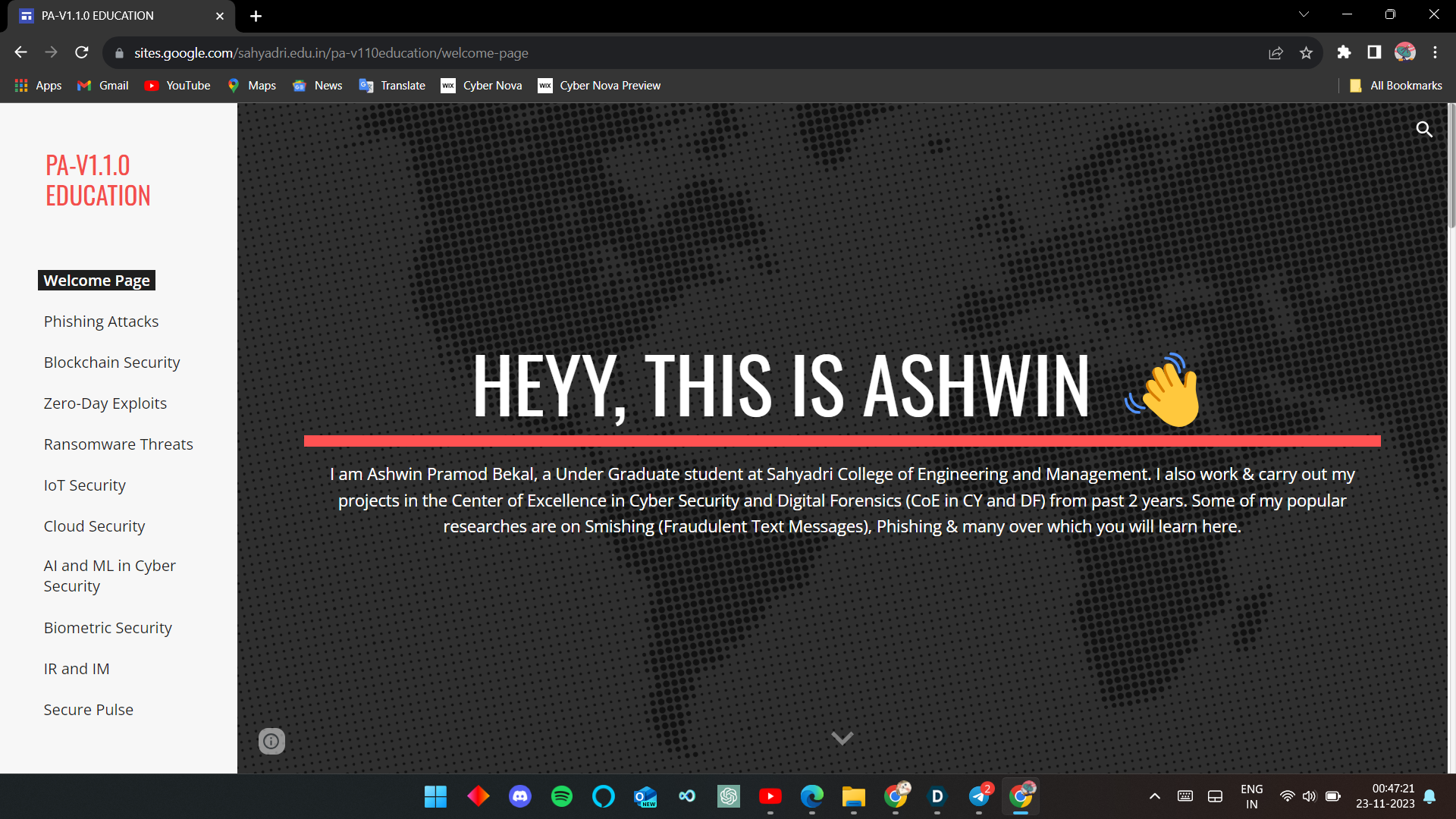Reload the page

click(x=82, y=52)
